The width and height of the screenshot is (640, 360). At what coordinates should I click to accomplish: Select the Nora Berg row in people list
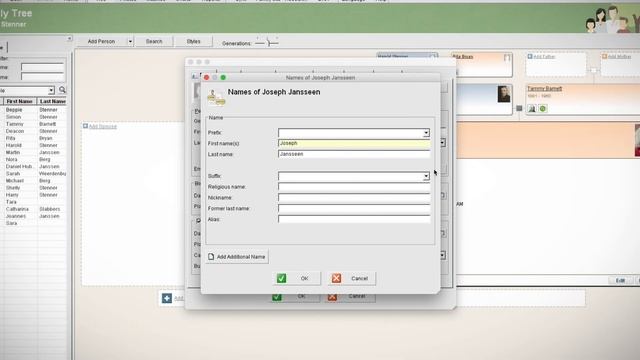tap(33, 160)
